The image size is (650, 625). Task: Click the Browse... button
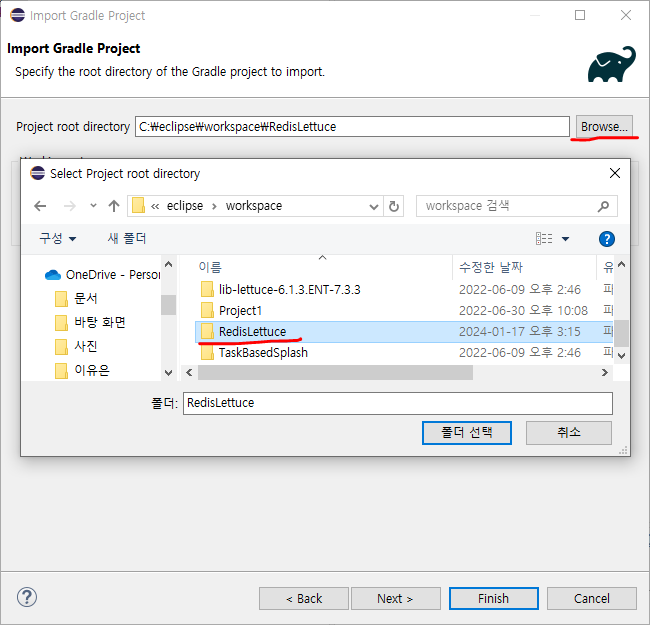(604, 126)
